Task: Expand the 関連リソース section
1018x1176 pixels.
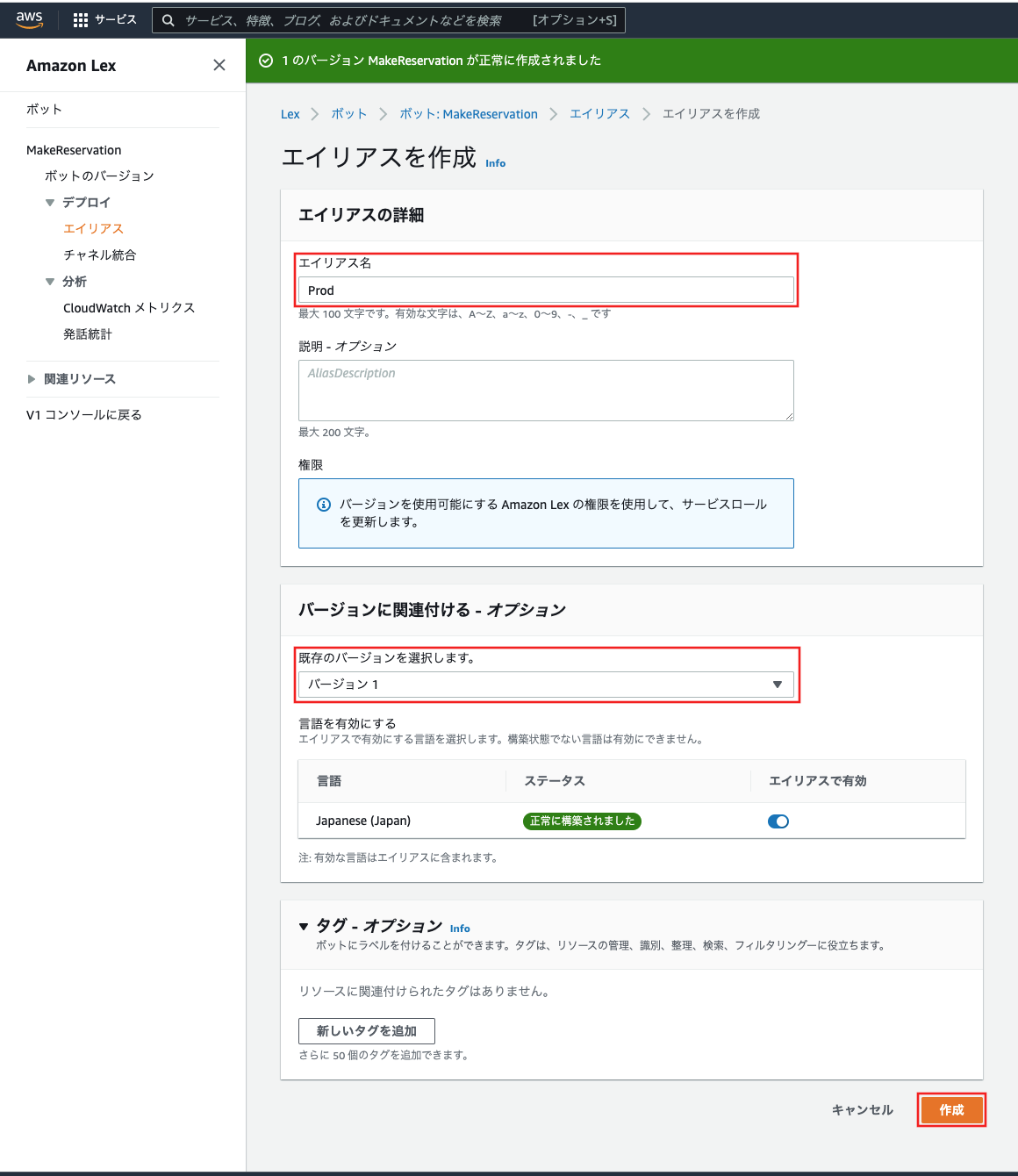Action: 32,379
